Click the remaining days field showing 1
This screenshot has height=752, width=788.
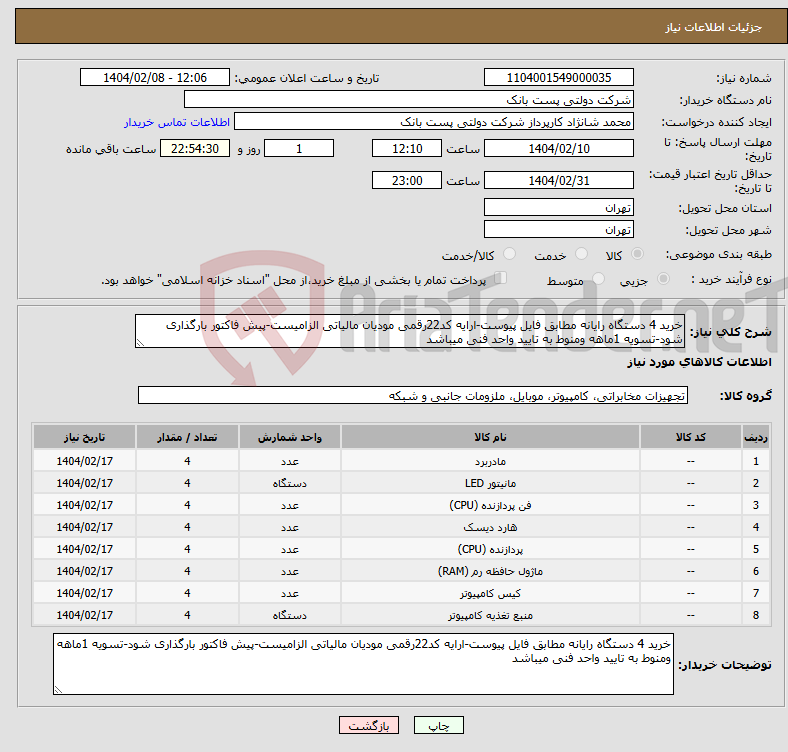click(299, 148)
